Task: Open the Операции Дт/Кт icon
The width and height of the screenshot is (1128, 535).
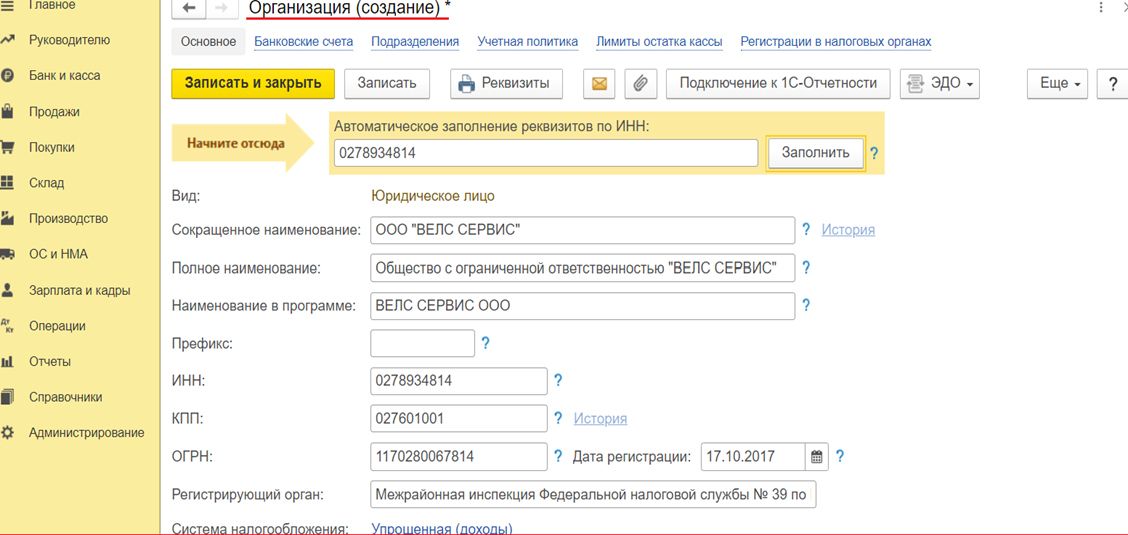Action: [x=8, y=326]
